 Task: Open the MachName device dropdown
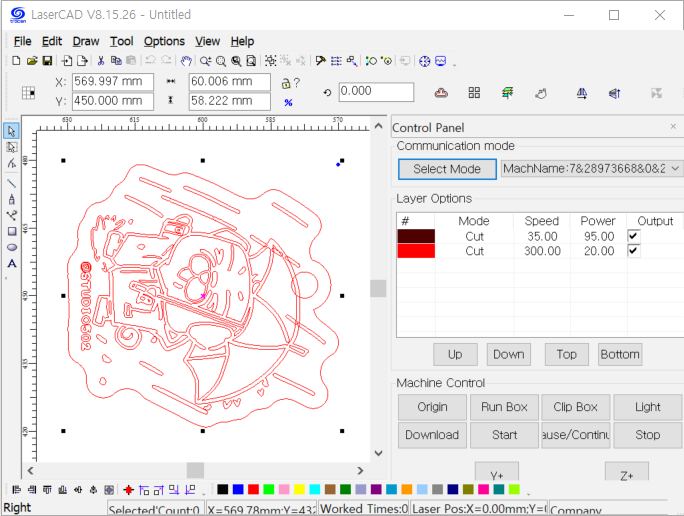click(675, 168)
